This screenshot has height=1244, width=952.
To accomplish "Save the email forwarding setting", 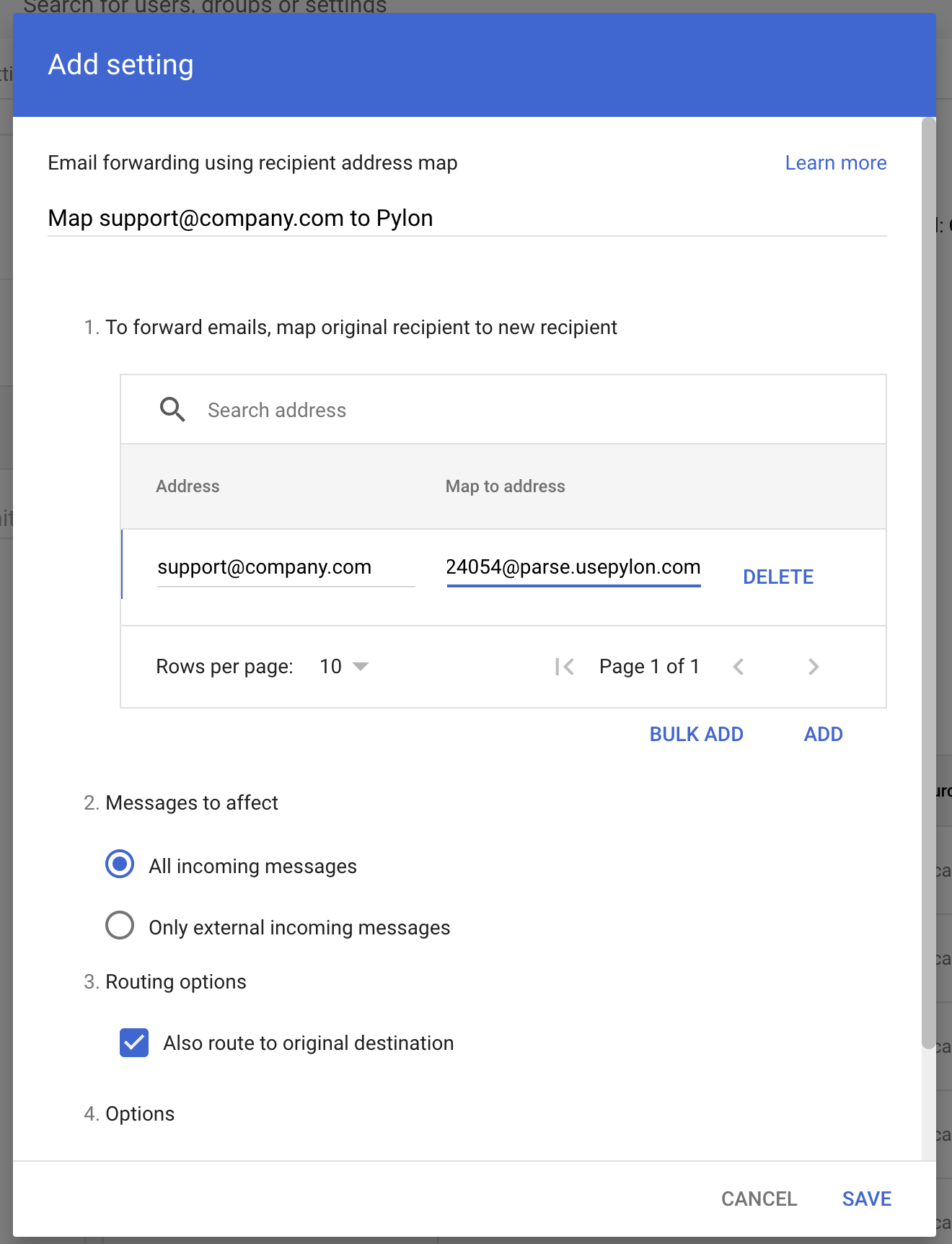I will (x=866, y=1199).
